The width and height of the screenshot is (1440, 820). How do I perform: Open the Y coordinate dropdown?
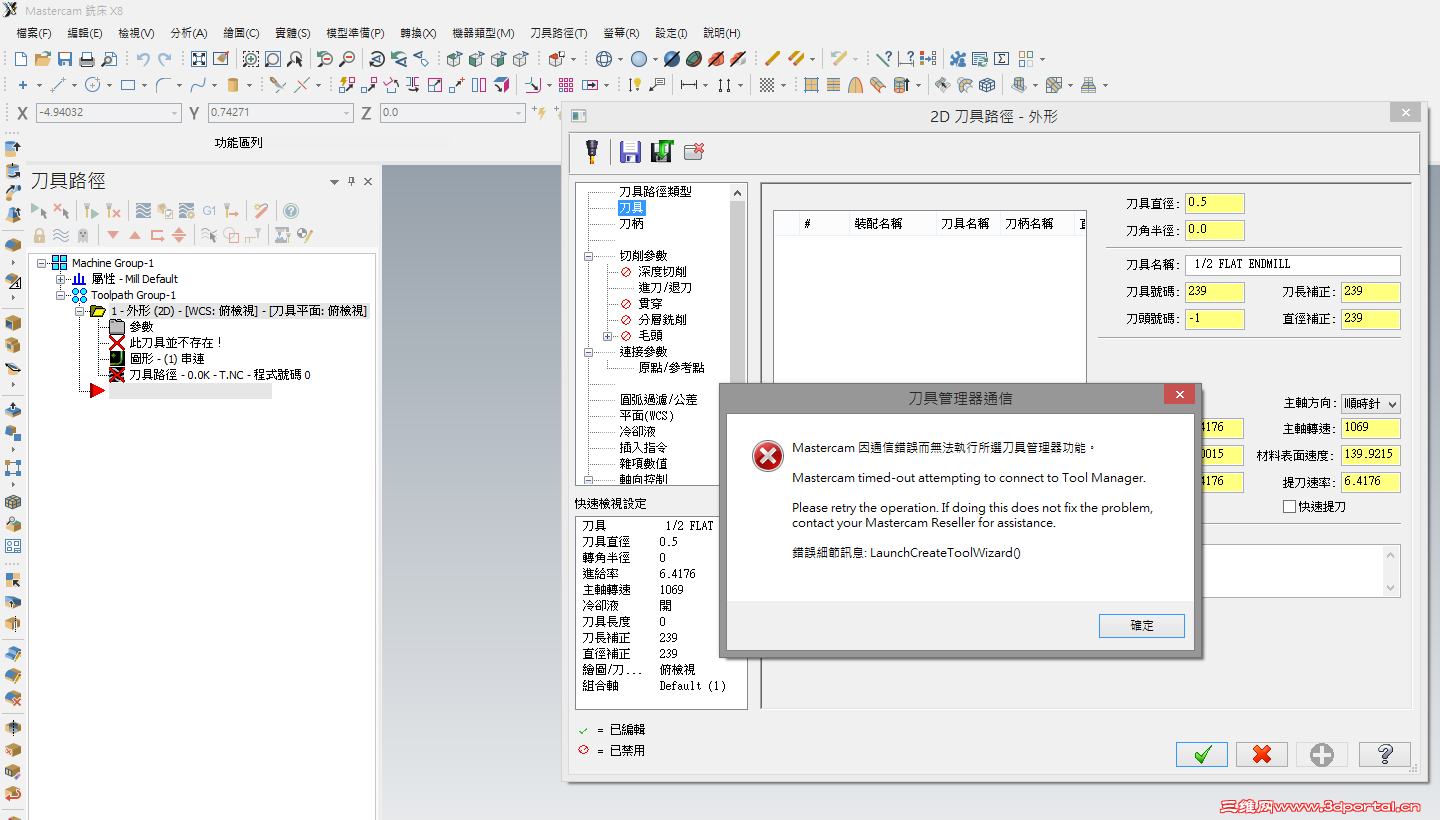(345, 113)
